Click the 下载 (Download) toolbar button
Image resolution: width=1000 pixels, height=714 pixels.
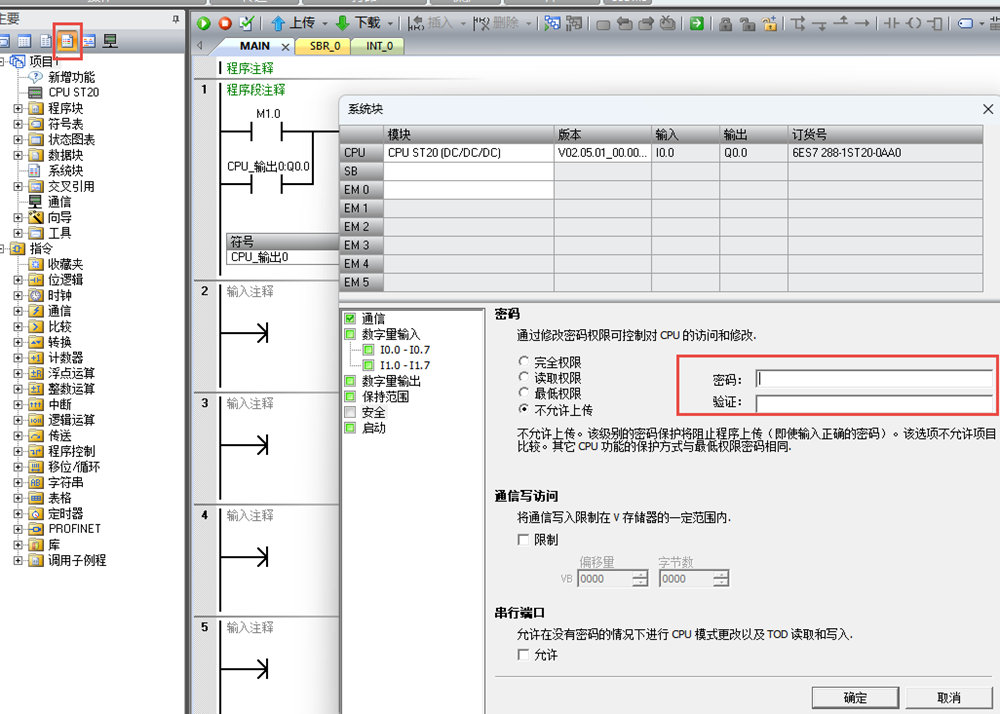click(x=358, y=23)
